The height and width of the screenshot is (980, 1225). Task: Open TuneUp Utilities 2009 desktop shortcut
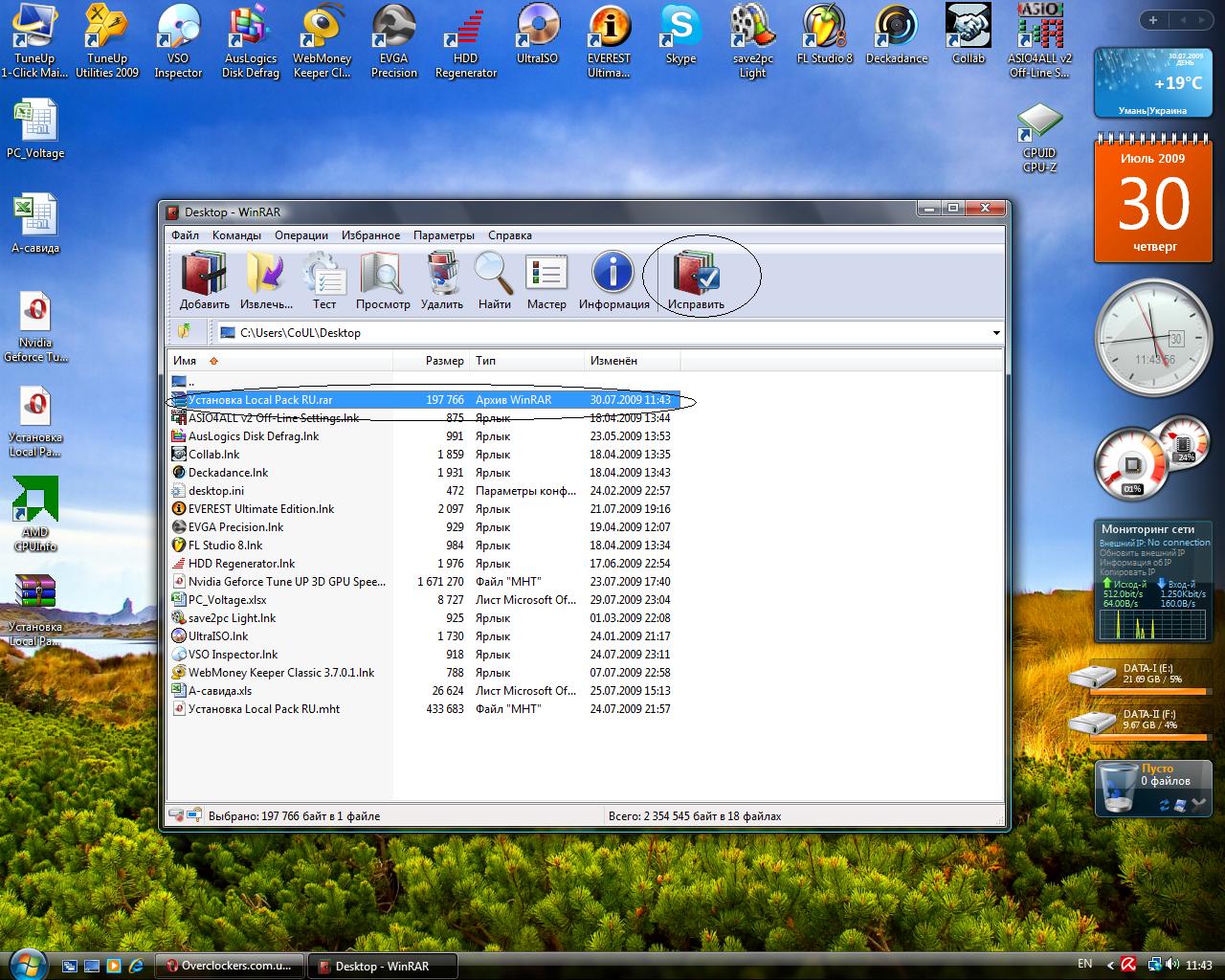[107, 41]
